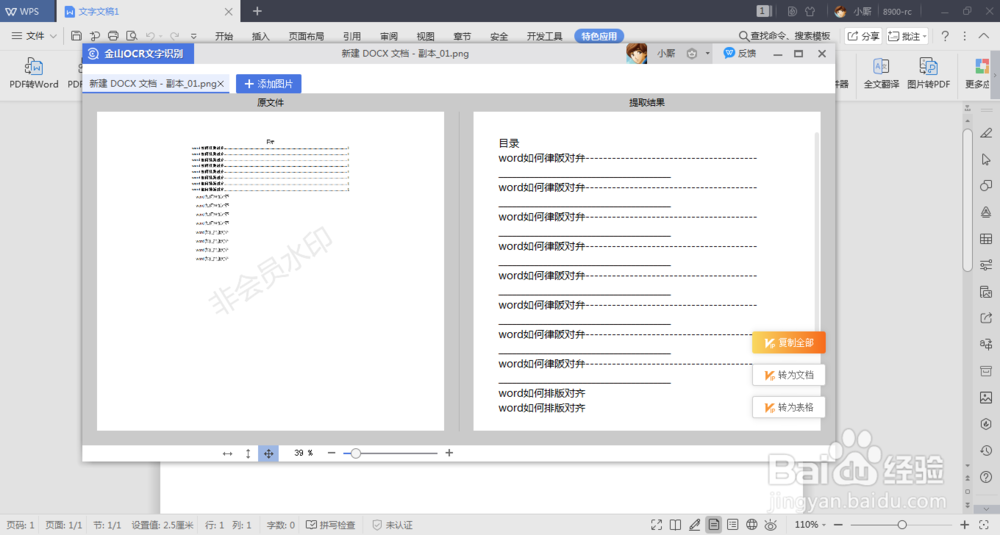Switch to the 开始 ribbon tab
This screenshot has height=535, width=1000.
224,36
